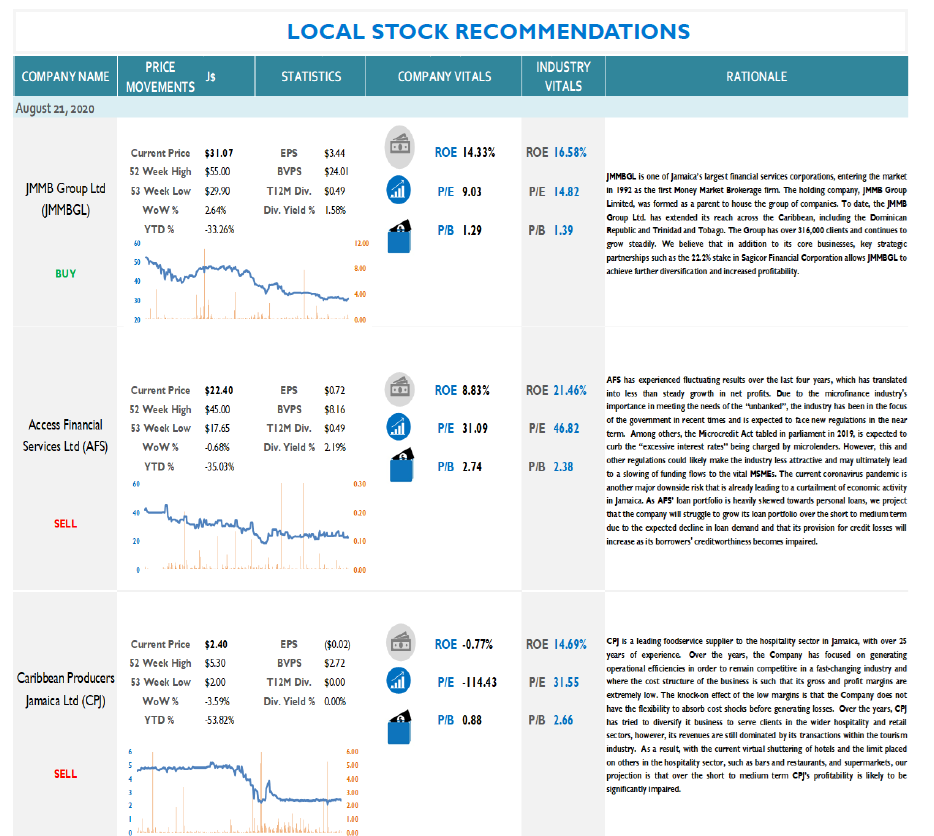The image size is (934, 836).
Task: Click the P/E chart icon in CPJ row
Action: [x=398, y=680]
